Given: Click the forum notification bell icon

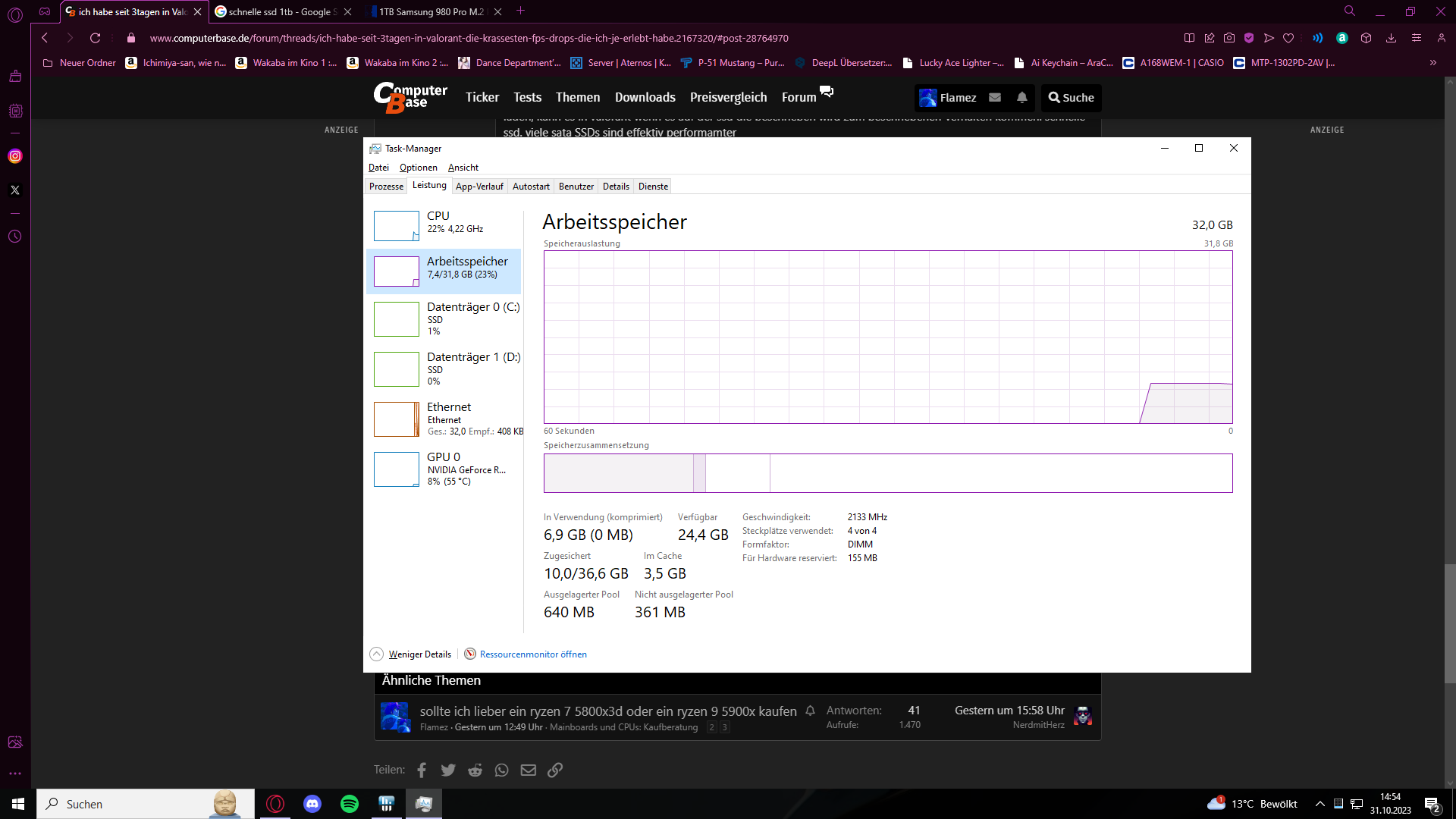Looking at the screenshot, I should tap(1021, 97).
